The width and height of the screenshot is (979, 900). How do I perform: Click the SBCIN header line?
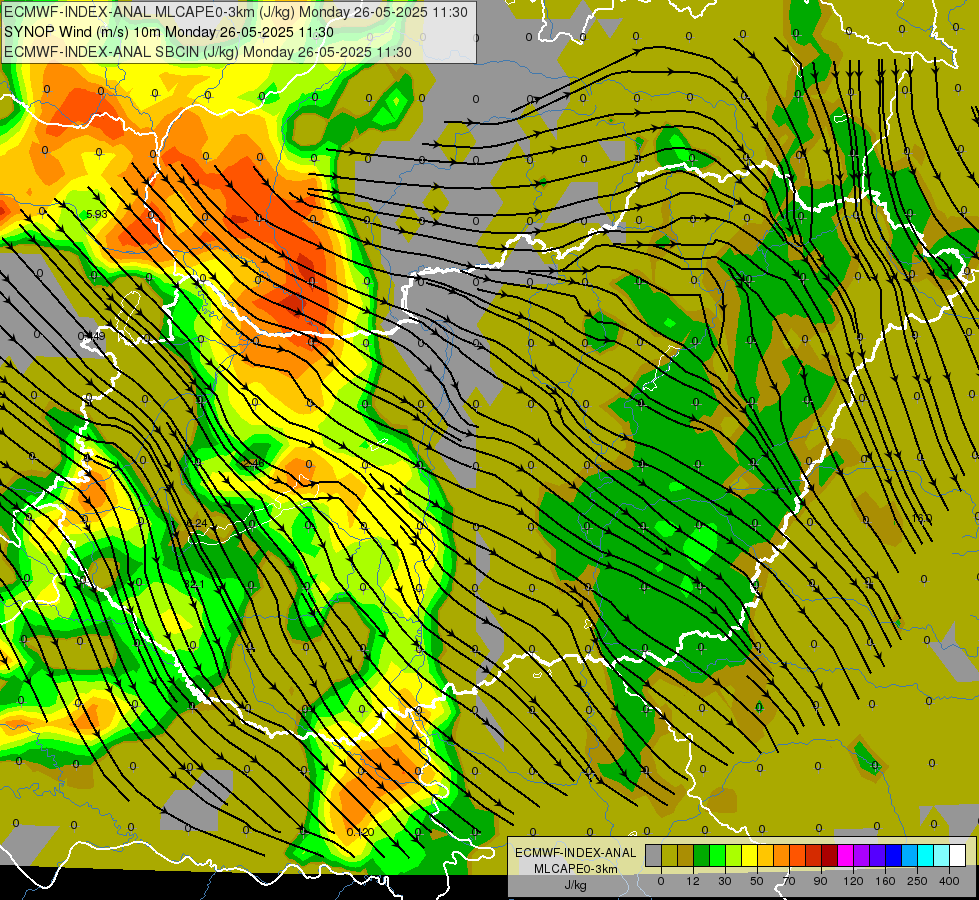[208, 52]
